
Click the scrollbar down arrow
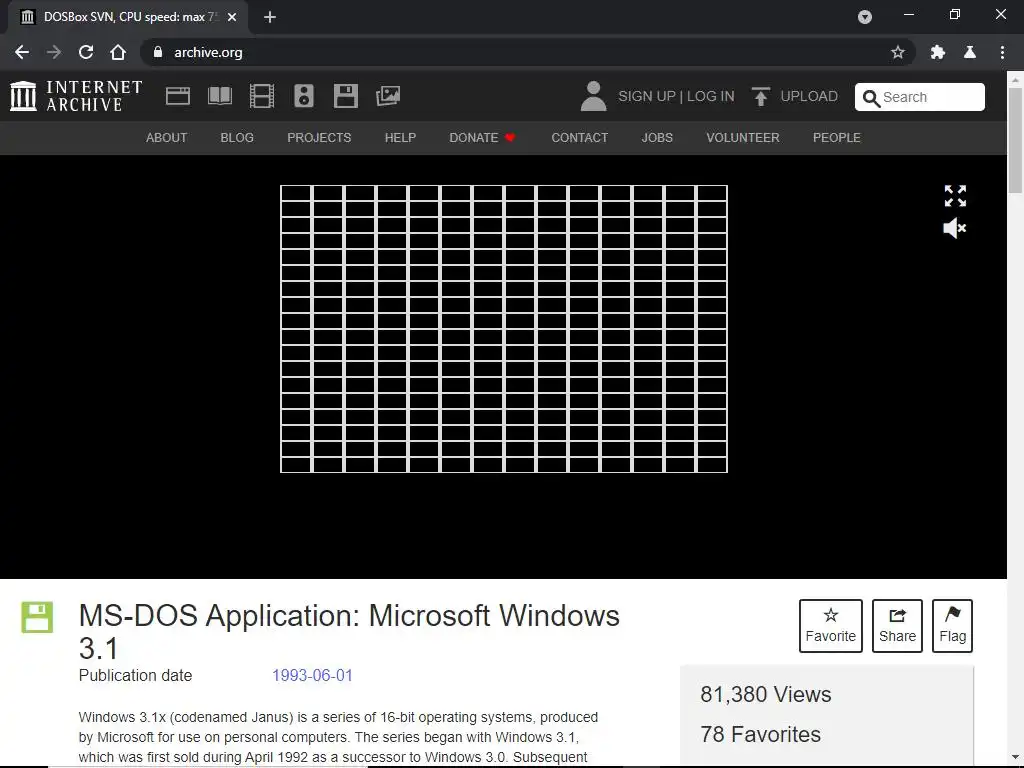coord(1016,756)
